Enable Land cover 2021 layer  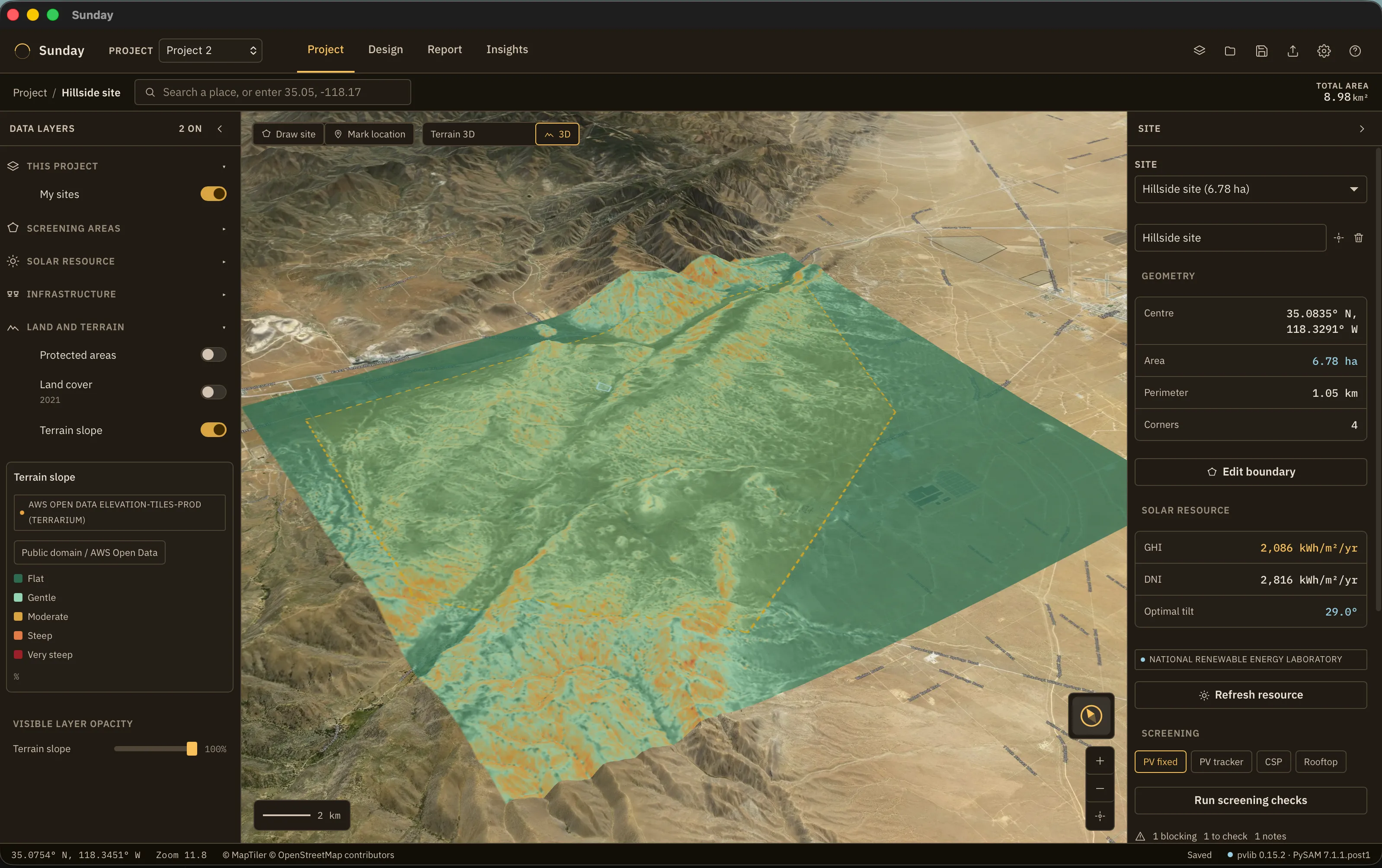click(x=213, y=392)
